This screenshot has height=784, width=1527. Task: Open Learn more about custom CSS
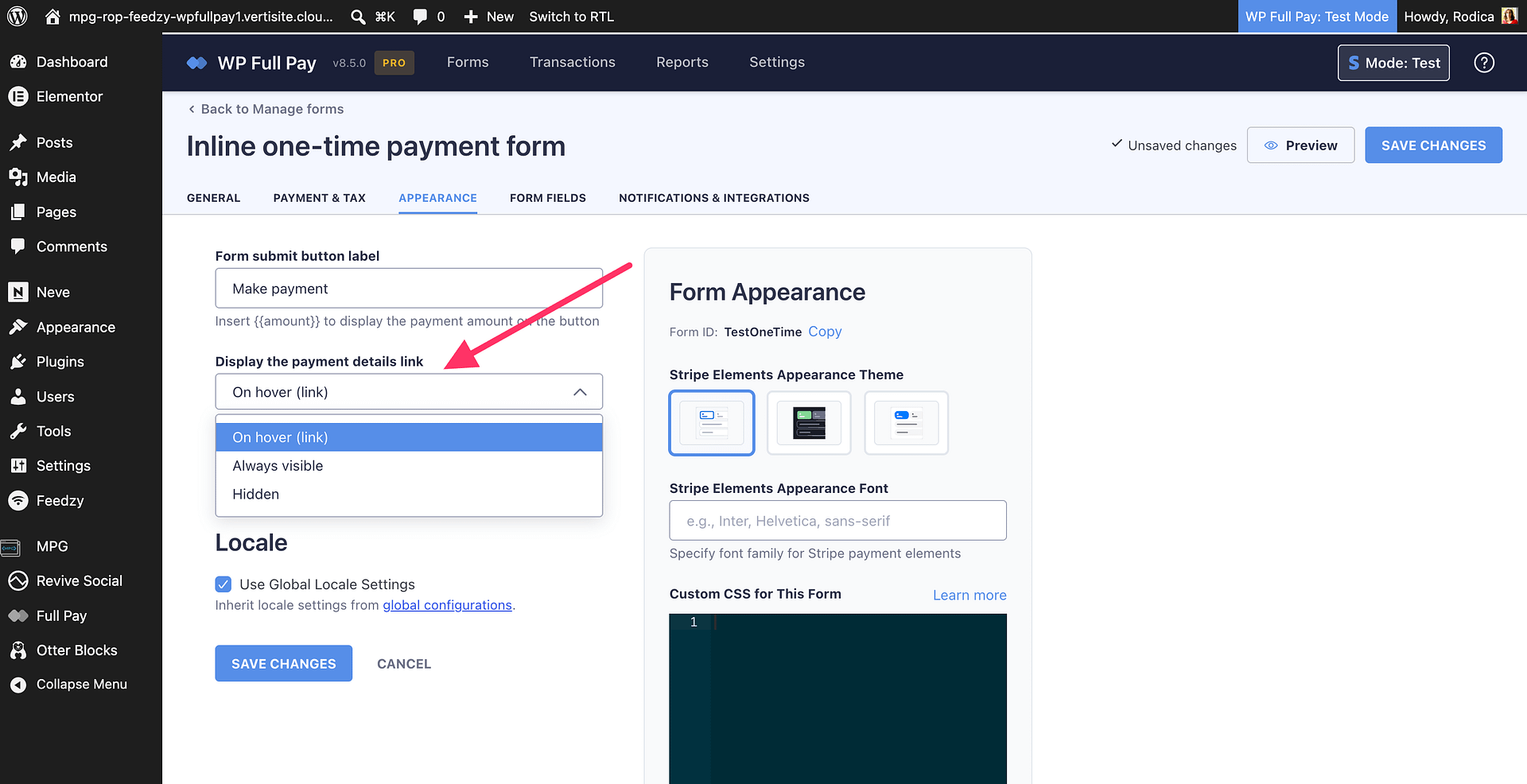click(x=969, y=596)
